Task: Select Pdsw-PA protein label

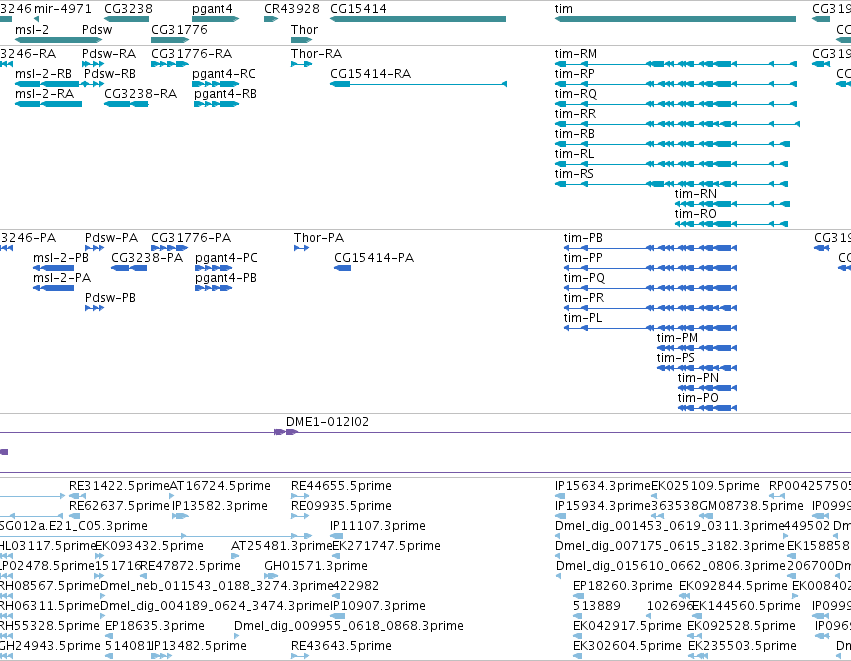Action: pyautogui.click(x=111, y=238)
